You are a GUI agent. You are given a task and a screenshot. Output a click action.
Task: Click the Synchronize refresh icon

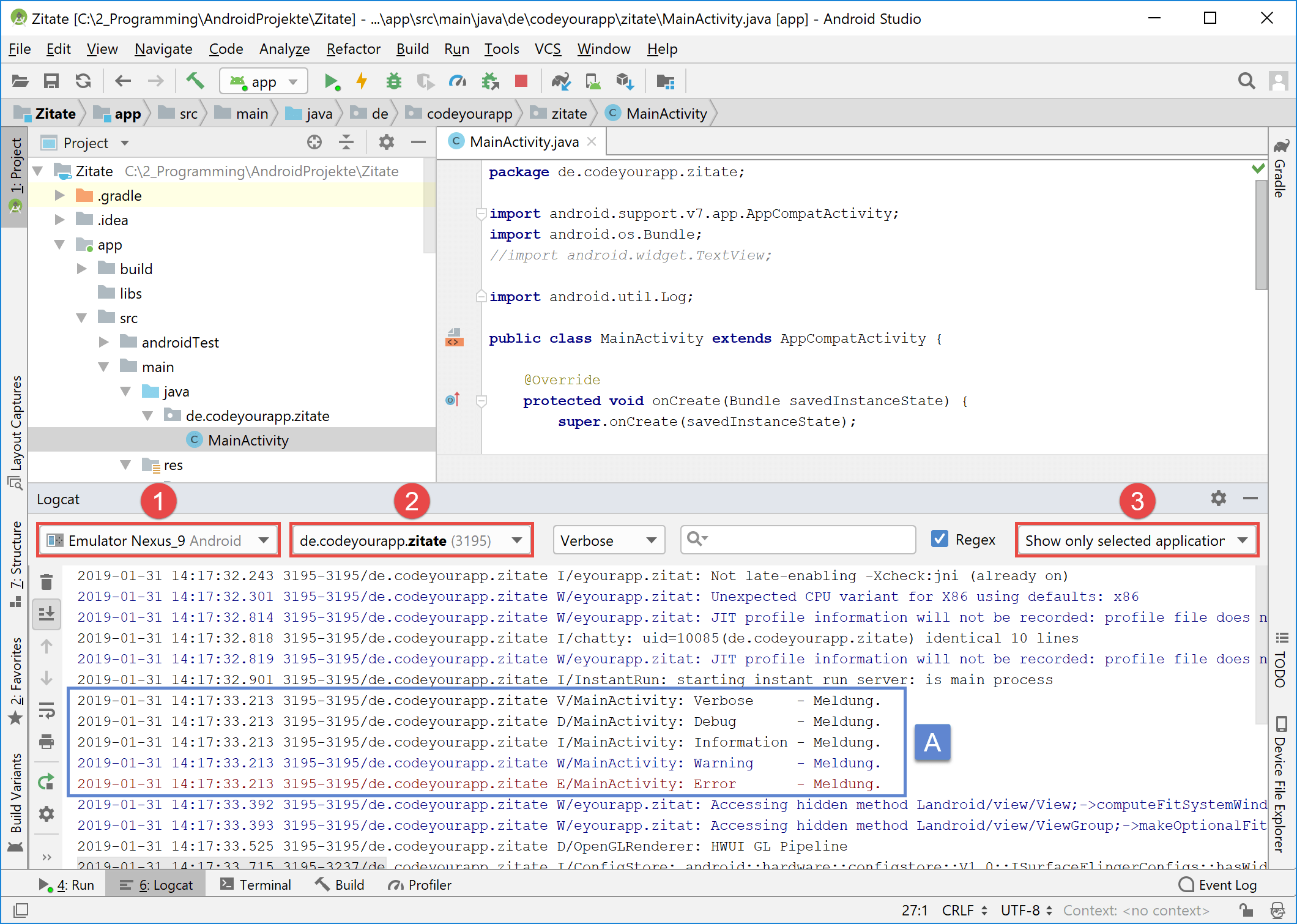click(83, 81)
